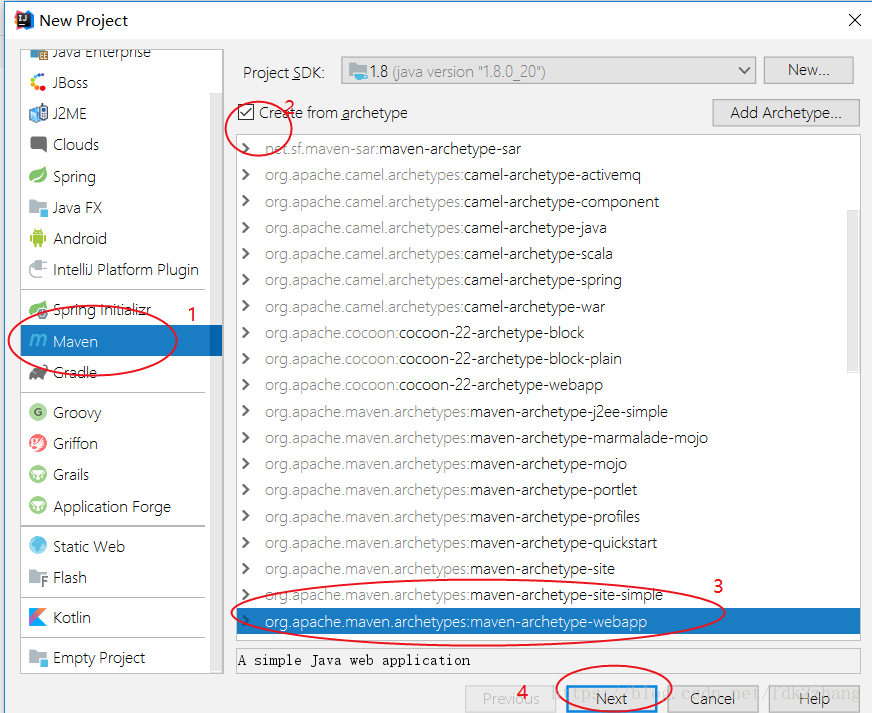Expand the camel-archetype-scala node
The width and height of the screenshot is (872, 713).
(245, 254)
